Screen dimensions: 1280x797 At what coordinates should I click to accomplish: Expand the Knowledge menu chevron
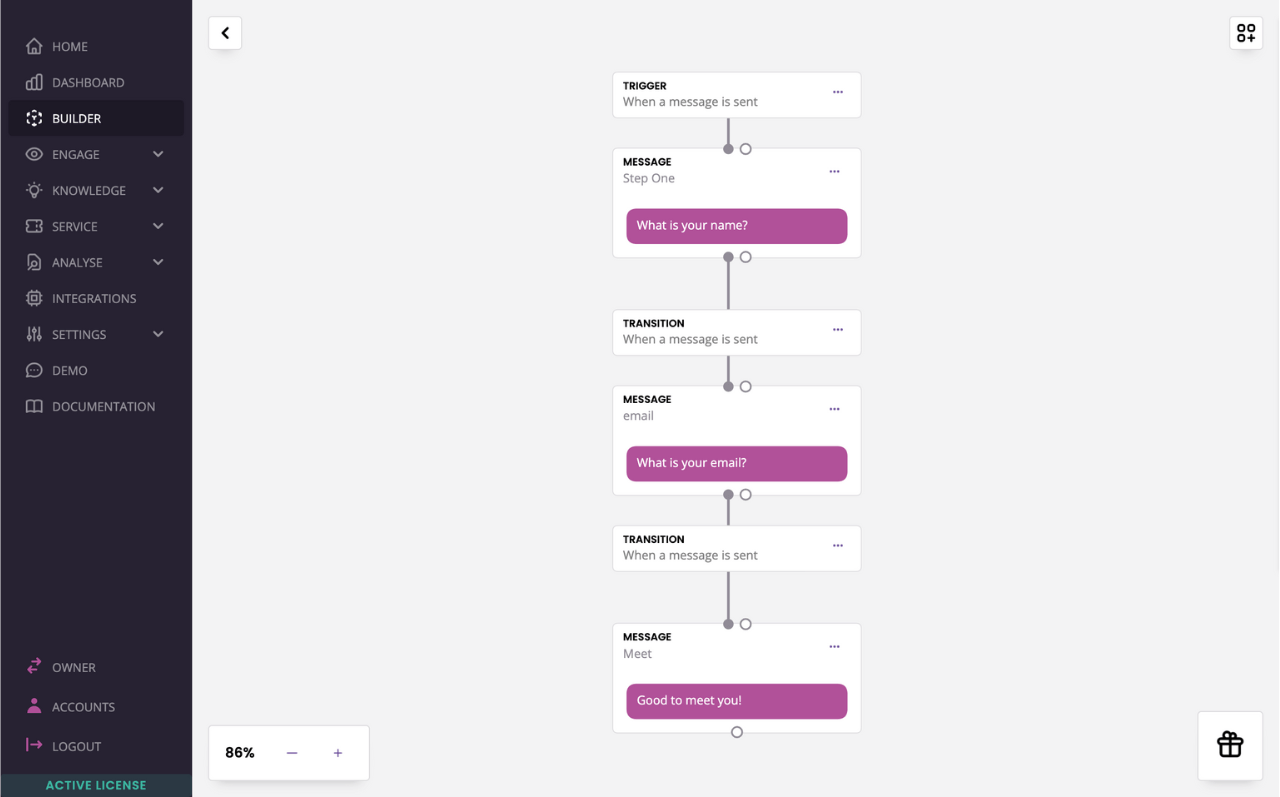click(x=158, y=190)
